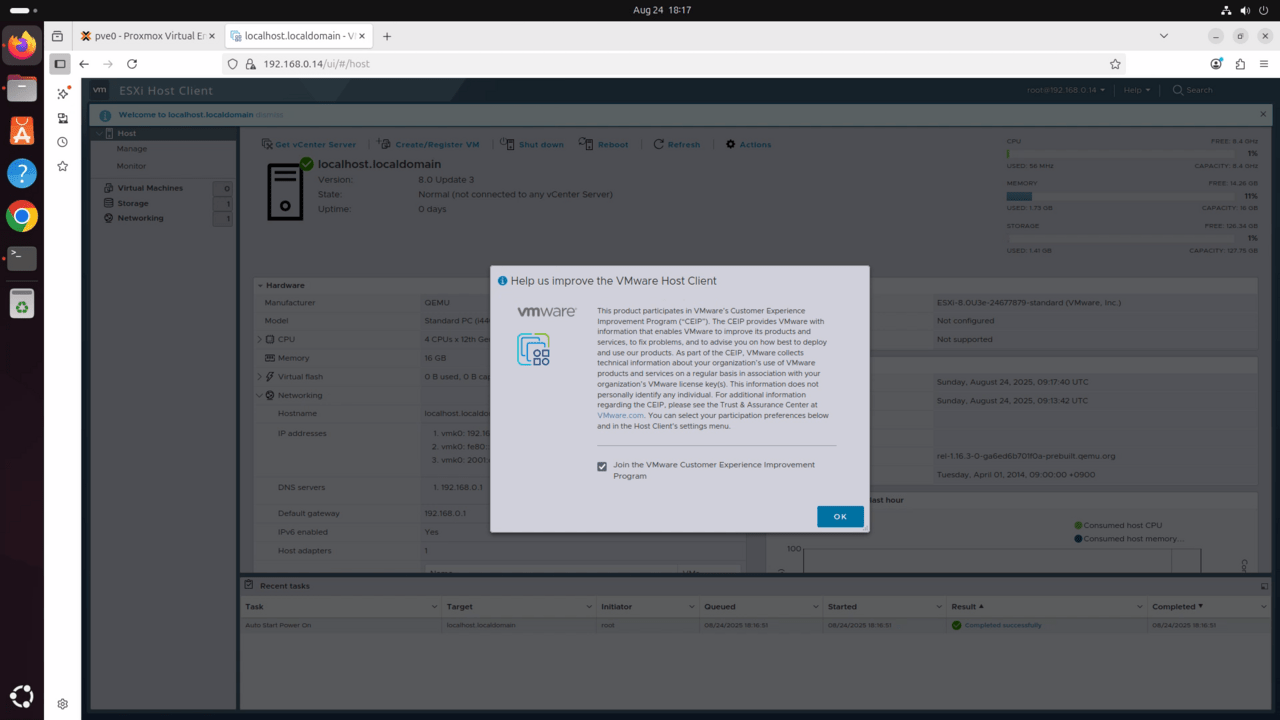Click the Completed successfully result link
Screen dimensions: 1280x720
(x=1003, y=625)
